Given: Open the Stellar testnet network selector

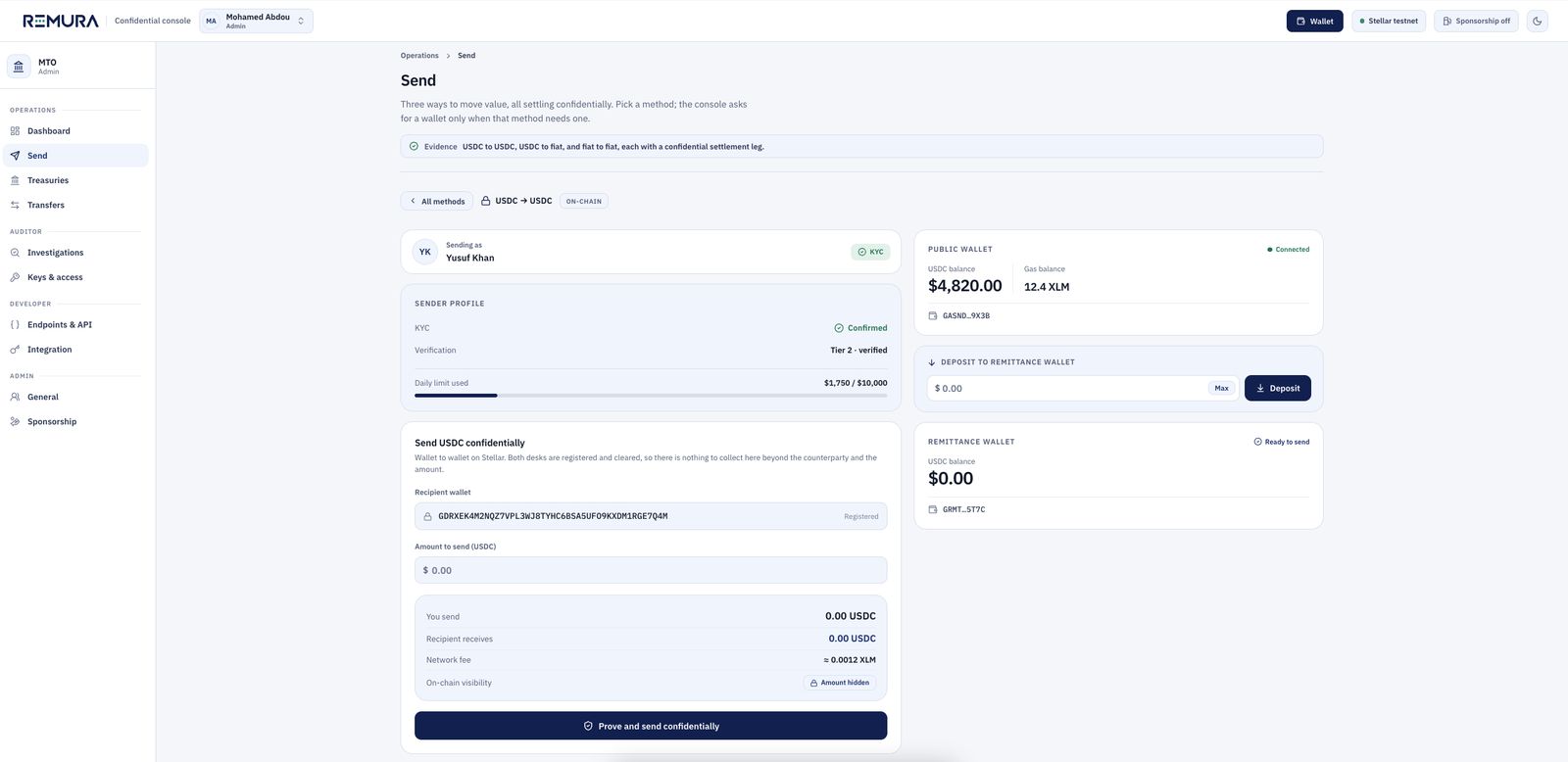Looking at the screenshot, I should click(x=1389, y=21).
